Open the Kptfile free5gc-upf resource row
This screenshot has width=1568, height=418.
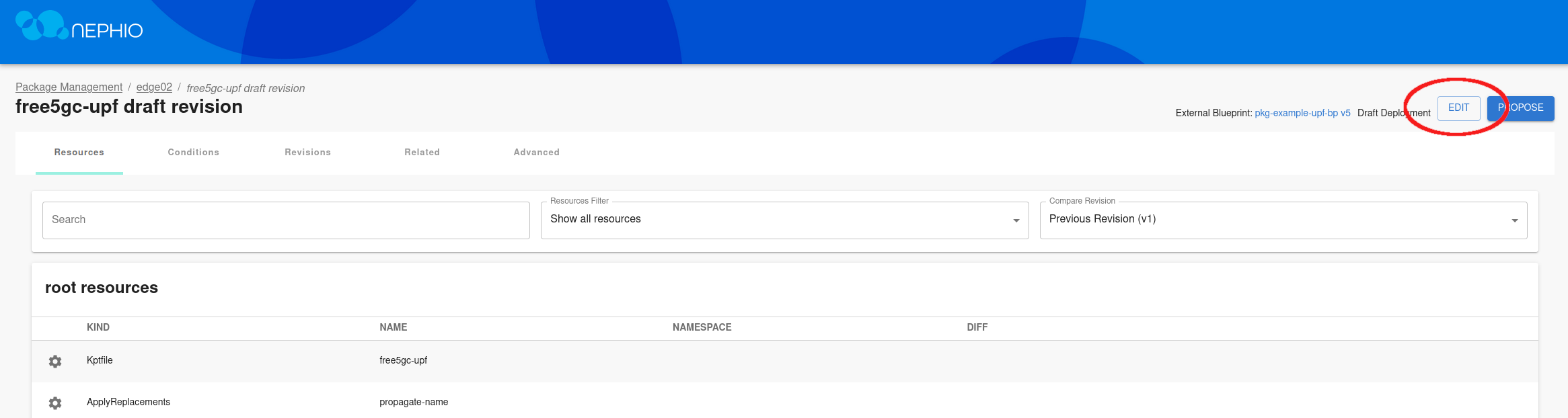tap(404, 361)
